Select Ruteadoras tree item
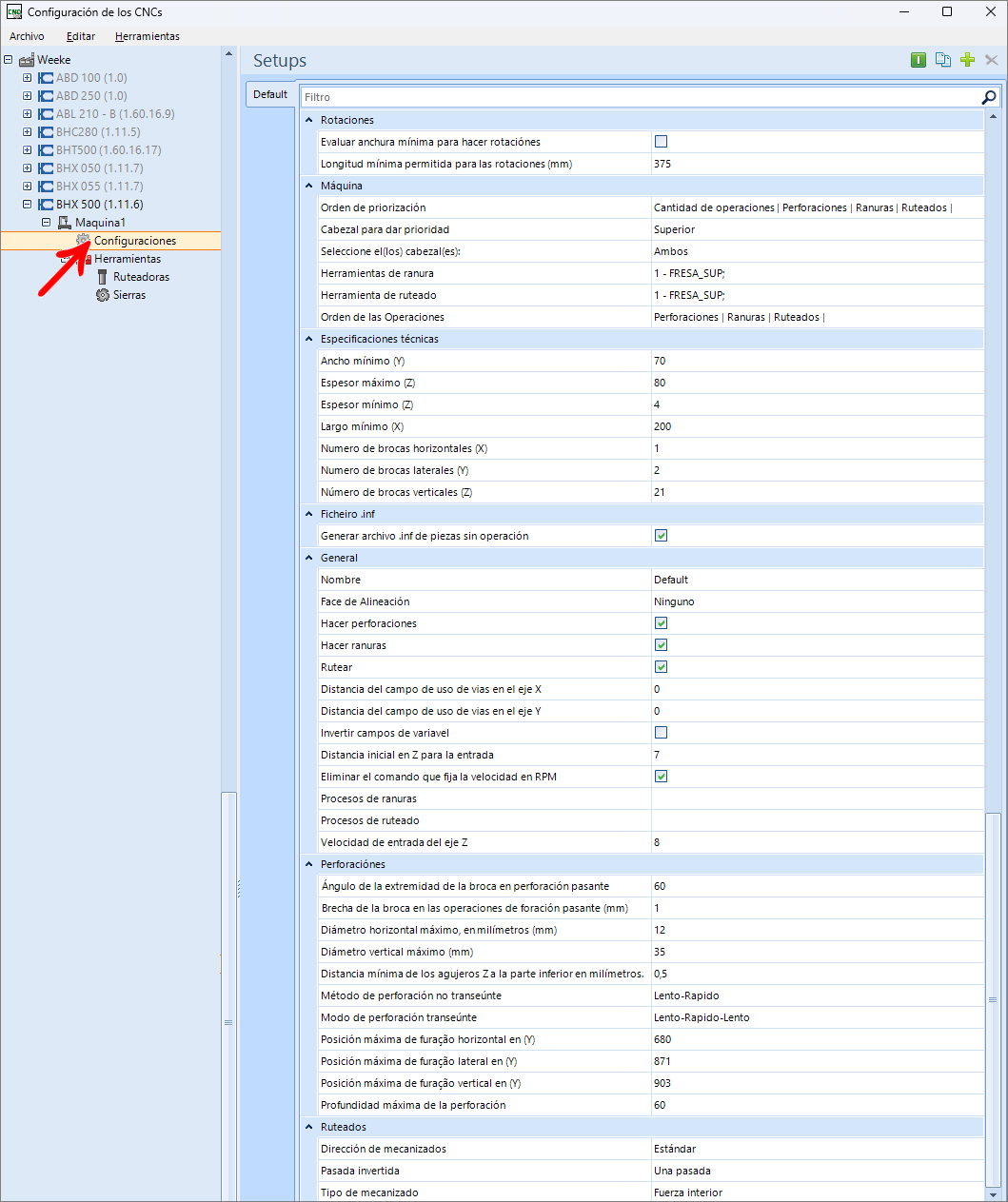1008x1202 pixels. (141, 277)
